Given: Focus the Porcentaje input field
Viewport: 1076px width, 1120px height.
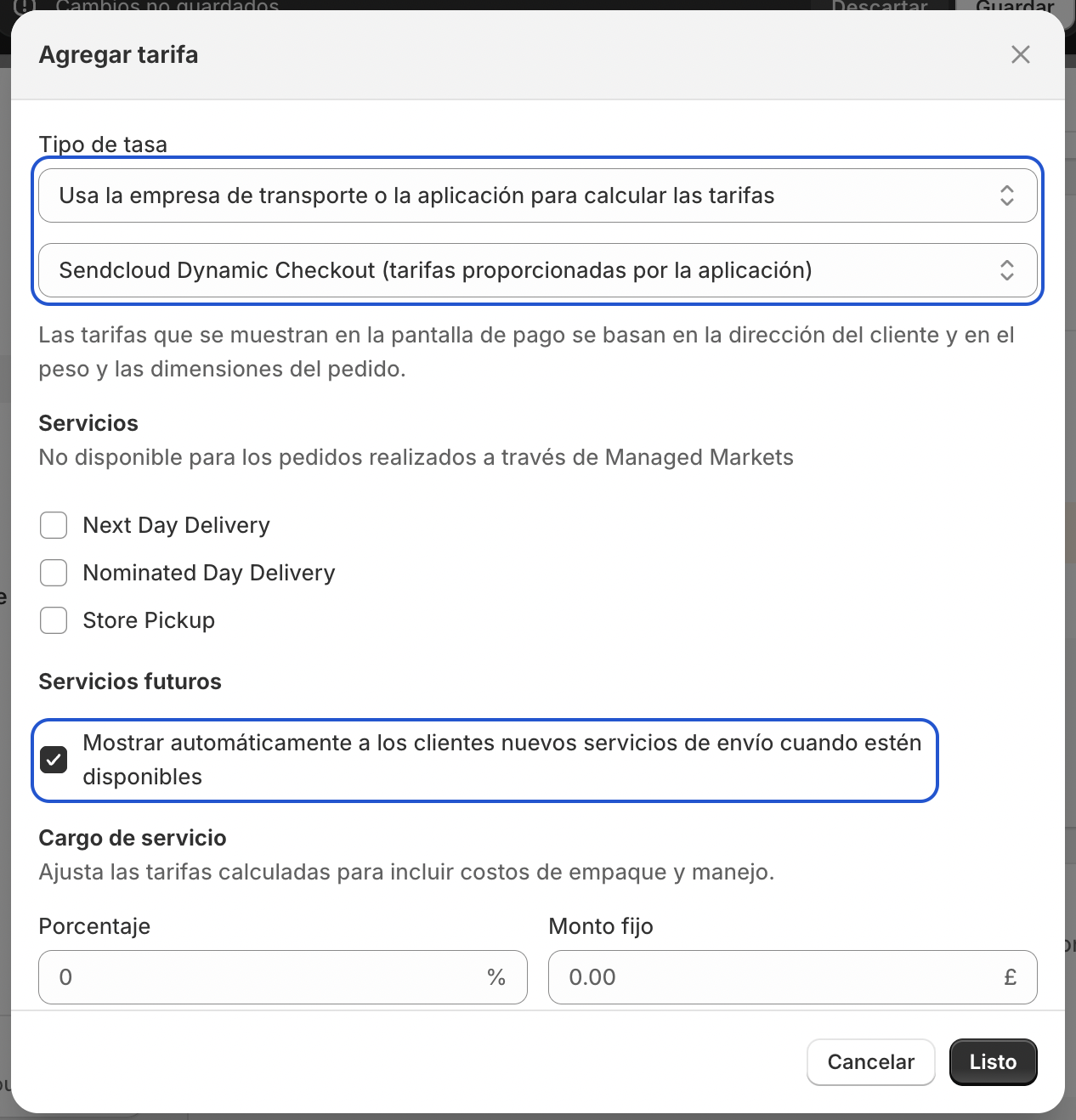Looking at the screenshot, I should point(283,977).
